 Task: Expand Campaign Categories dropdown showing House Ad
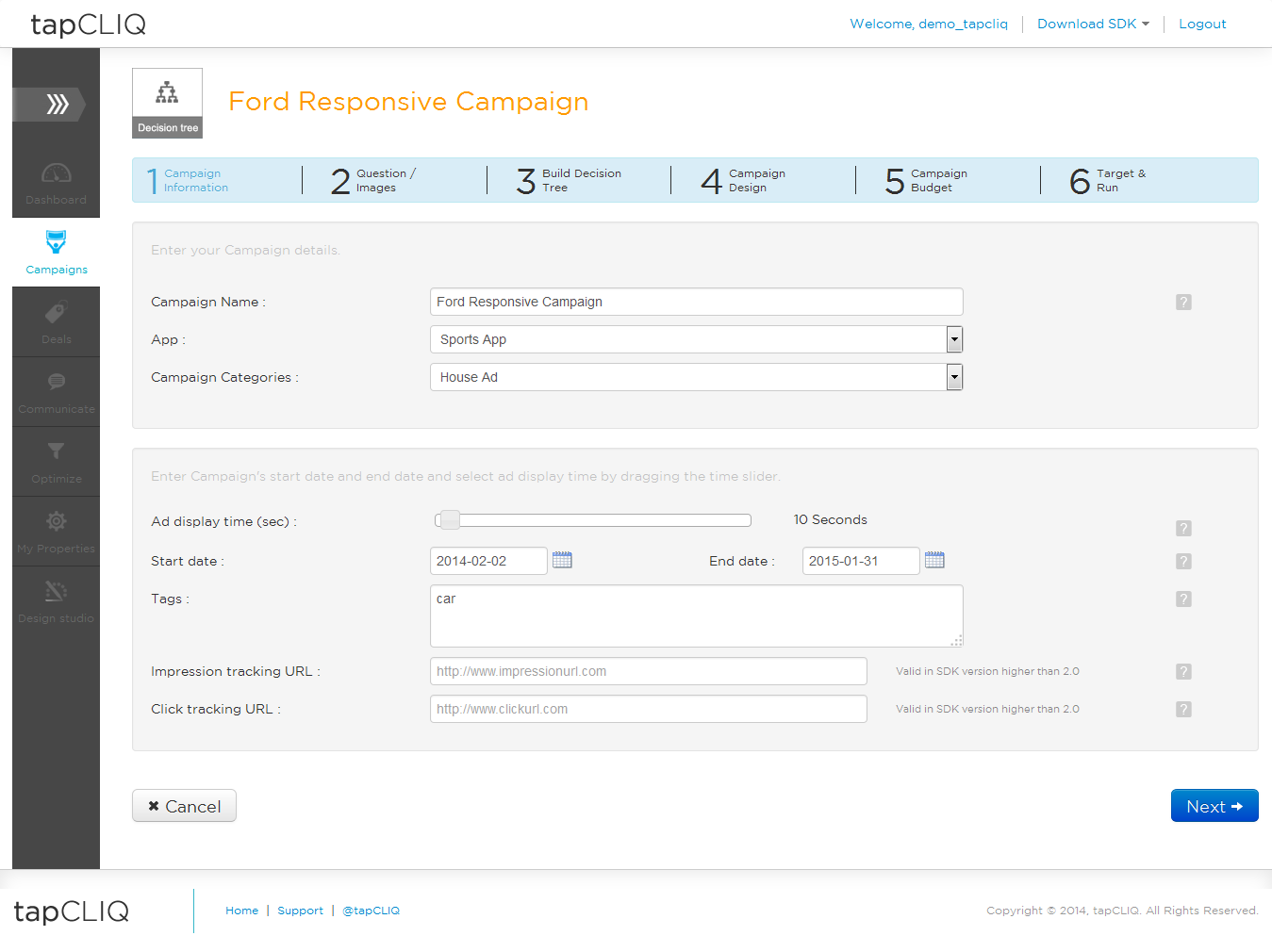(x=696, y=377)
